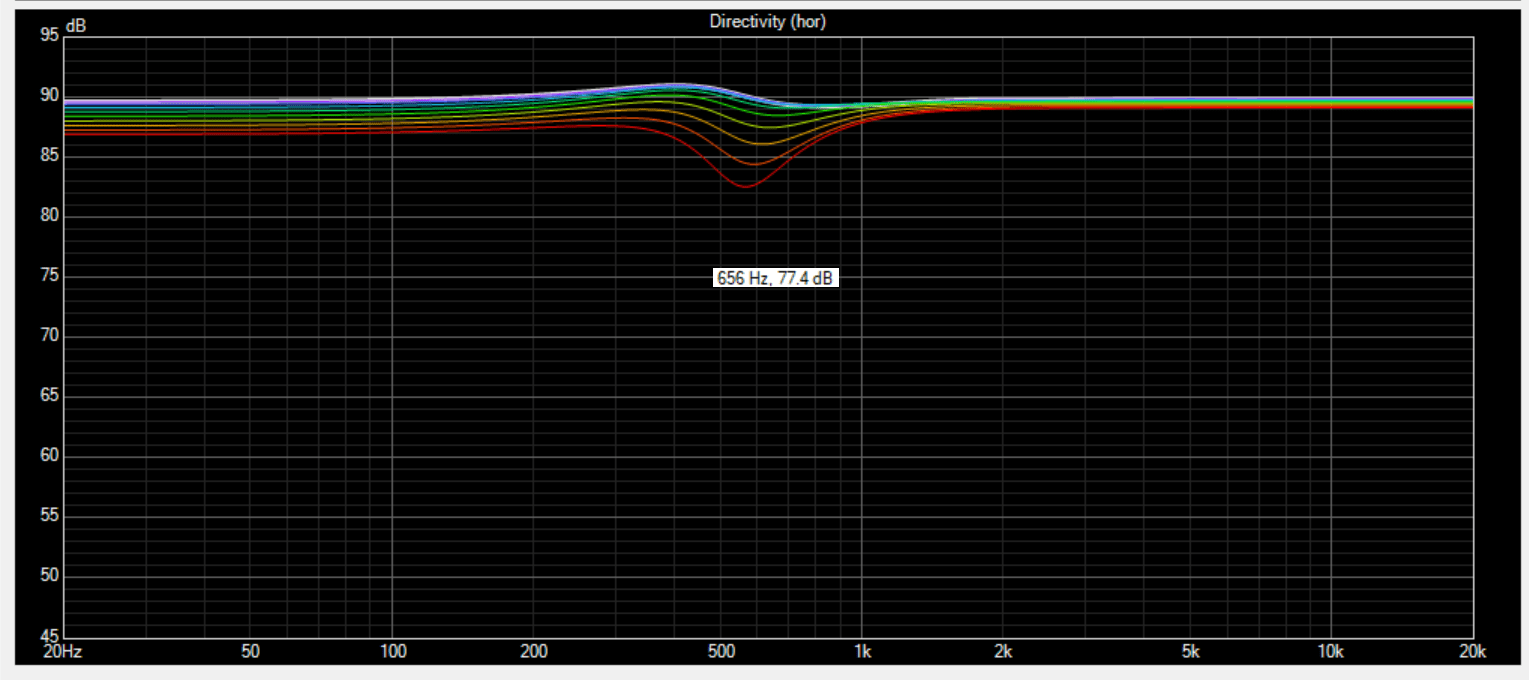Viewport: 1529px width, 680px height.
Task: Click the 75 label on the dB axis
Action: point(50,276)
